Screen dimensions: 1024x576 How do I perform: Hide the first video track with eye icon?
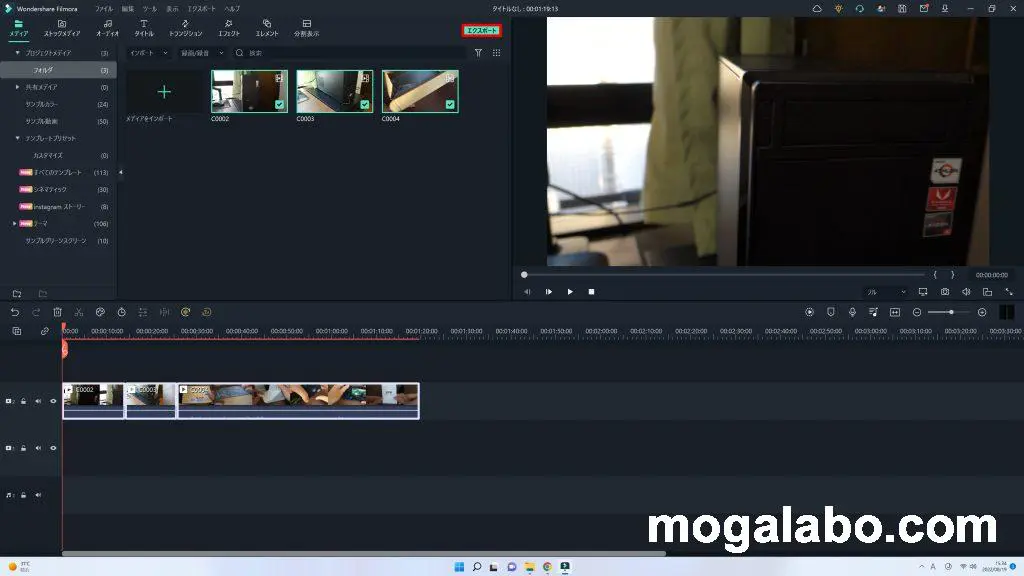(x=53, y=401)
